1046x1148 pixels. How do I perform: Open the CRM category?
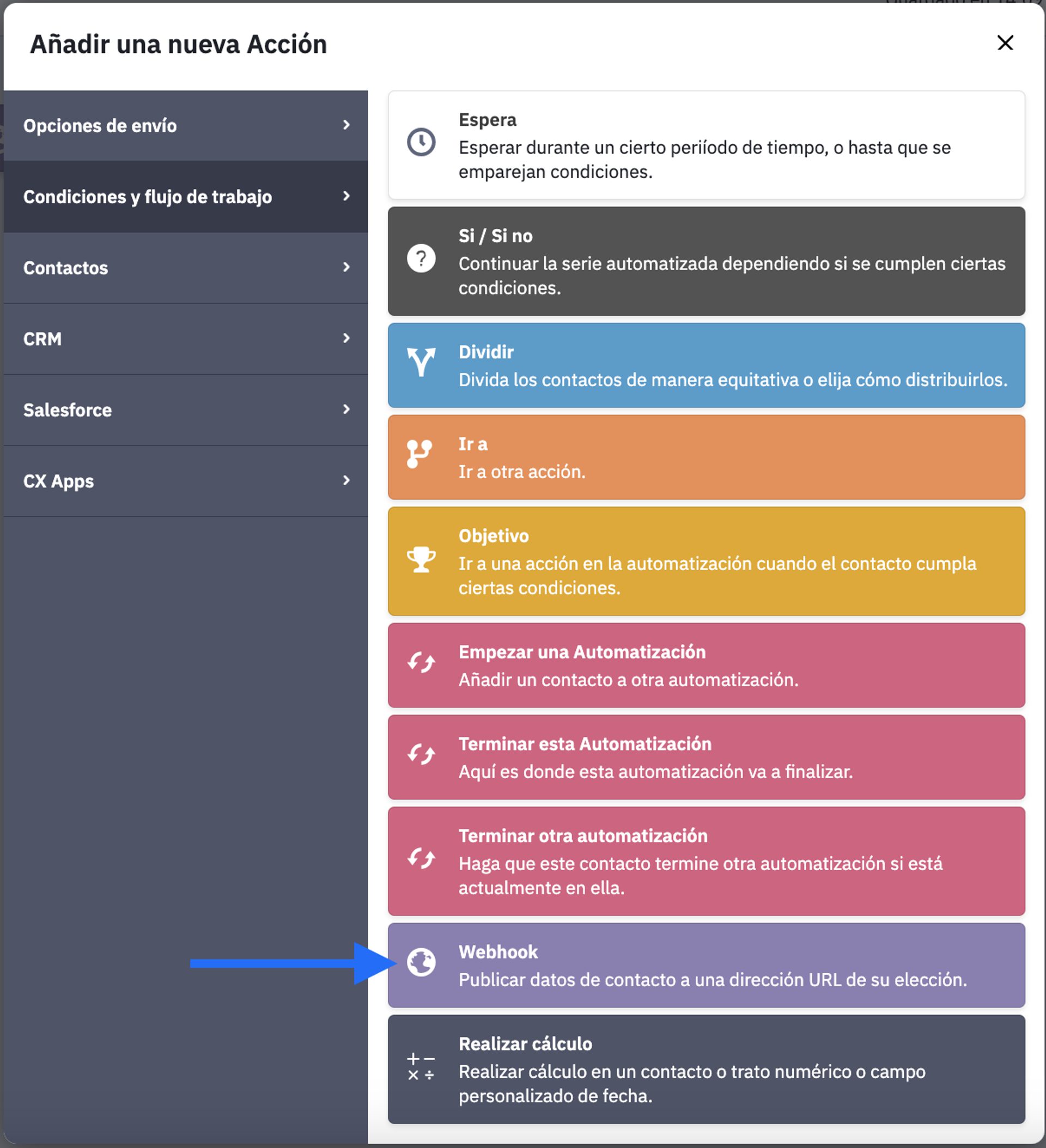pyautogui.click(x=42, y=339)
